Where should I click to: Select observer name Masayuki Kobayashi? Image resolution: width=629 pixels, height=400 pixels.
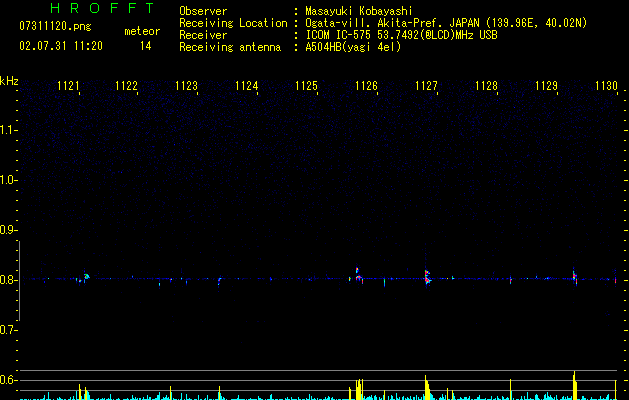359,11
